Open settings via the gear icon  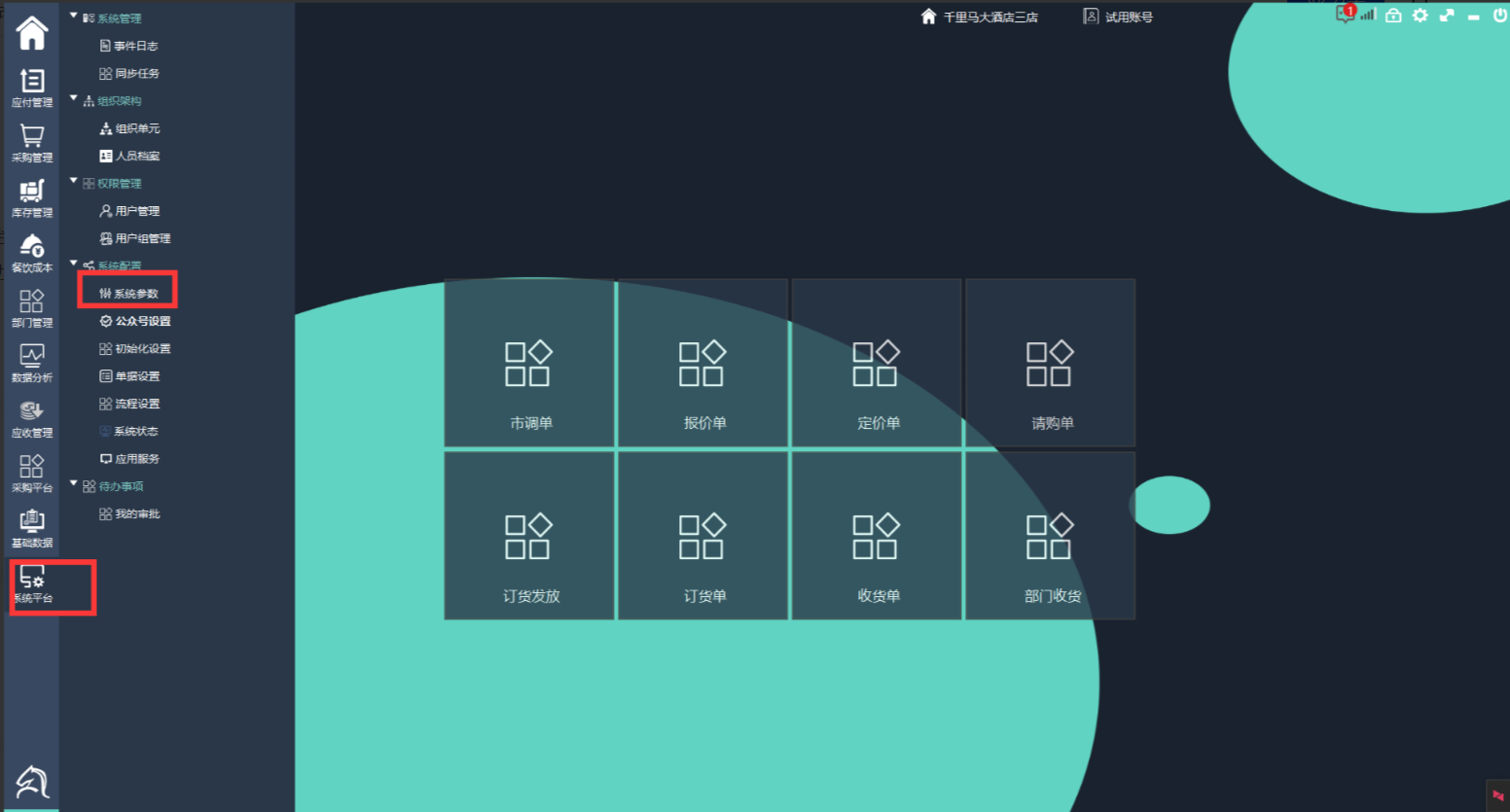1420,16
